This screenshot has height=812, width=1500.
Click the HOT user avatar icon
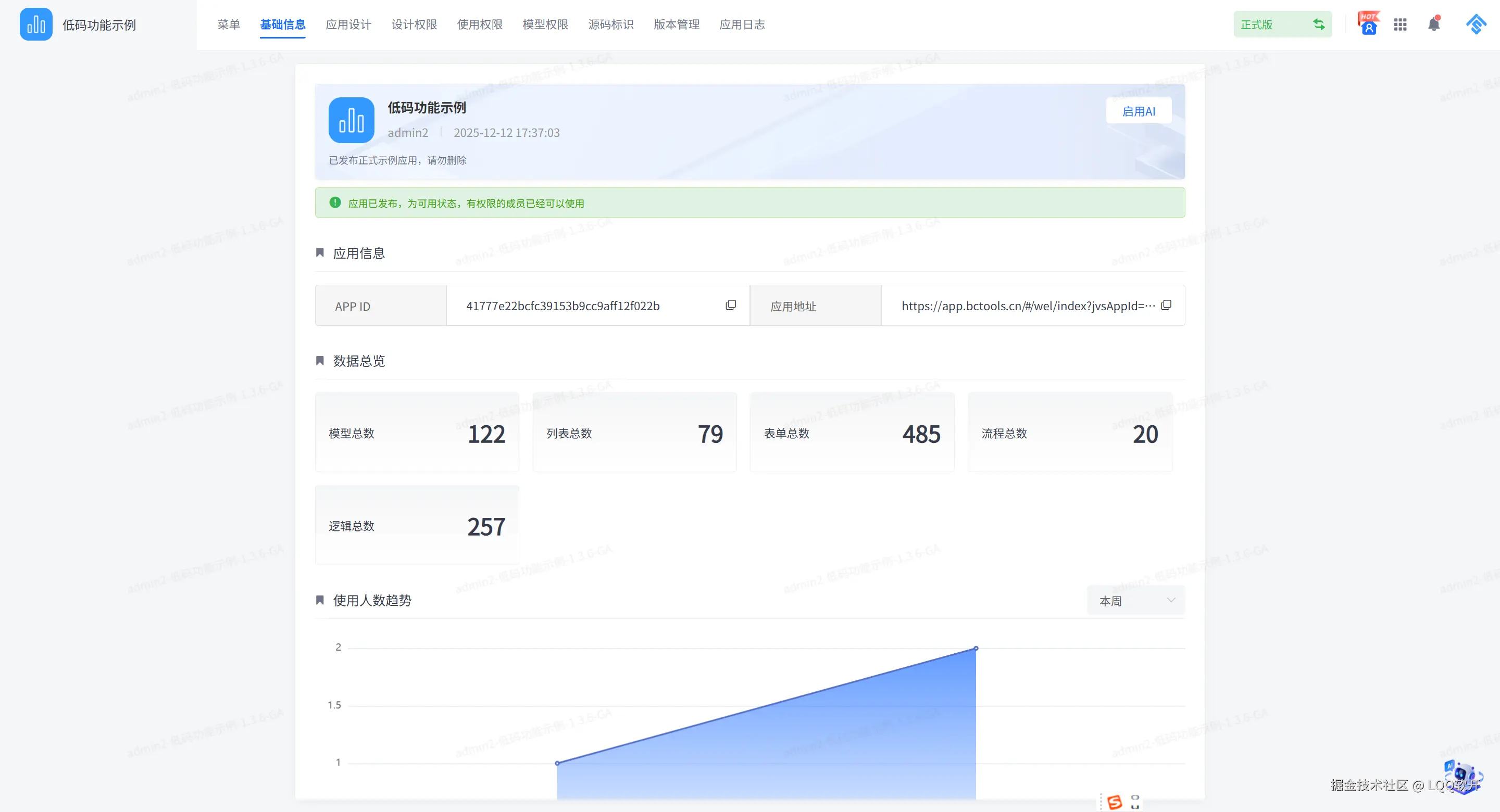[1368, 24]
